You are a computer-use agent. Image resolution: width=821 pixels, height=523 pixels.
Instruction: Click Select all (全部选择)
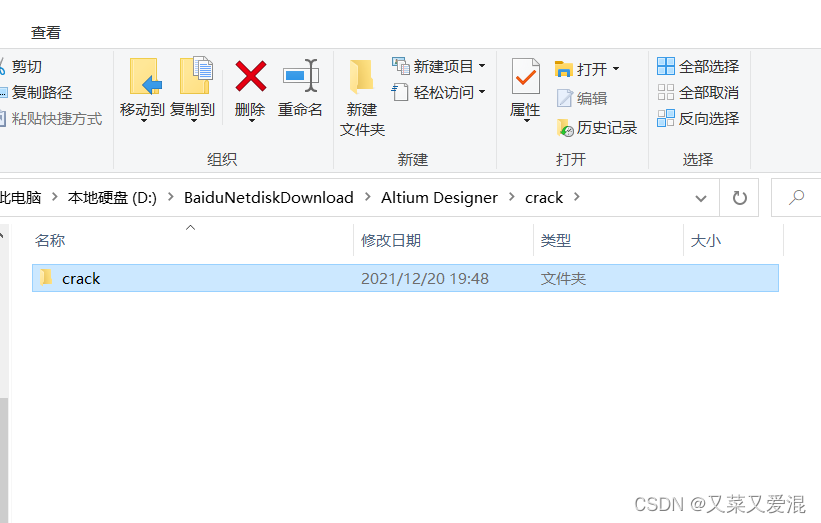pos(698,66)
